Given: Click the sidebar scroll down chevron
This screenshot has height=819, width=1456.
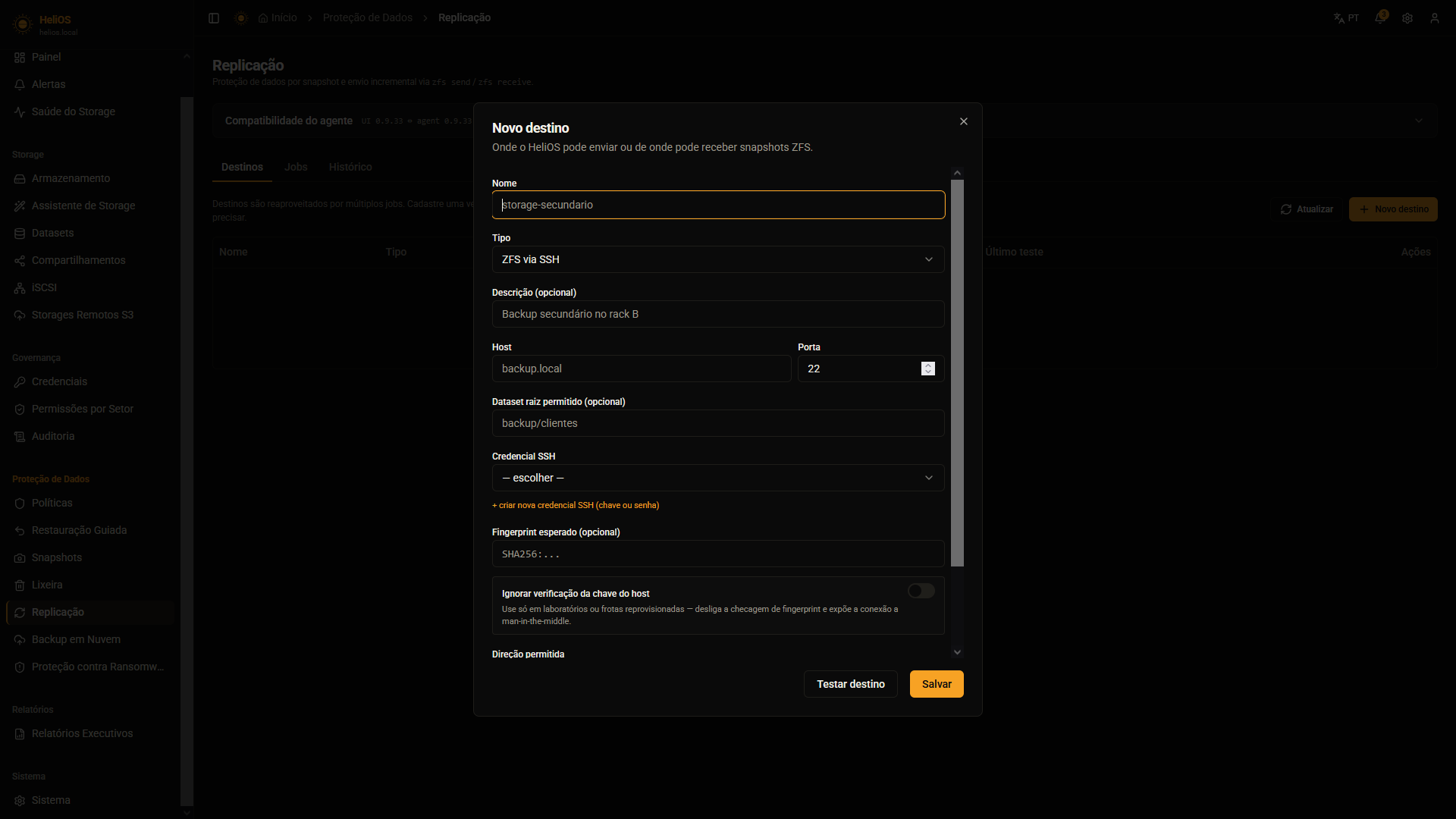Looking at the screenshot, I should [187, 813].
